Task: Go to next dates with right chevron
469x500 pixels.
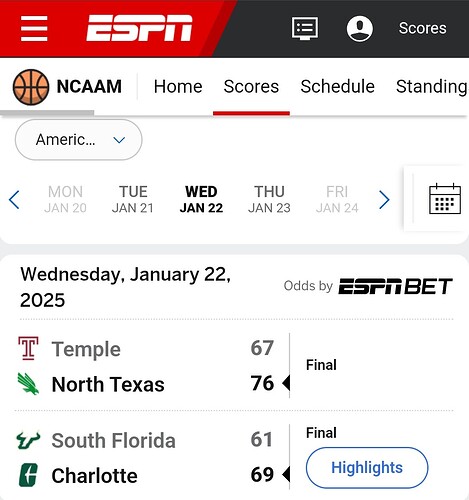Action: (384, 200)
